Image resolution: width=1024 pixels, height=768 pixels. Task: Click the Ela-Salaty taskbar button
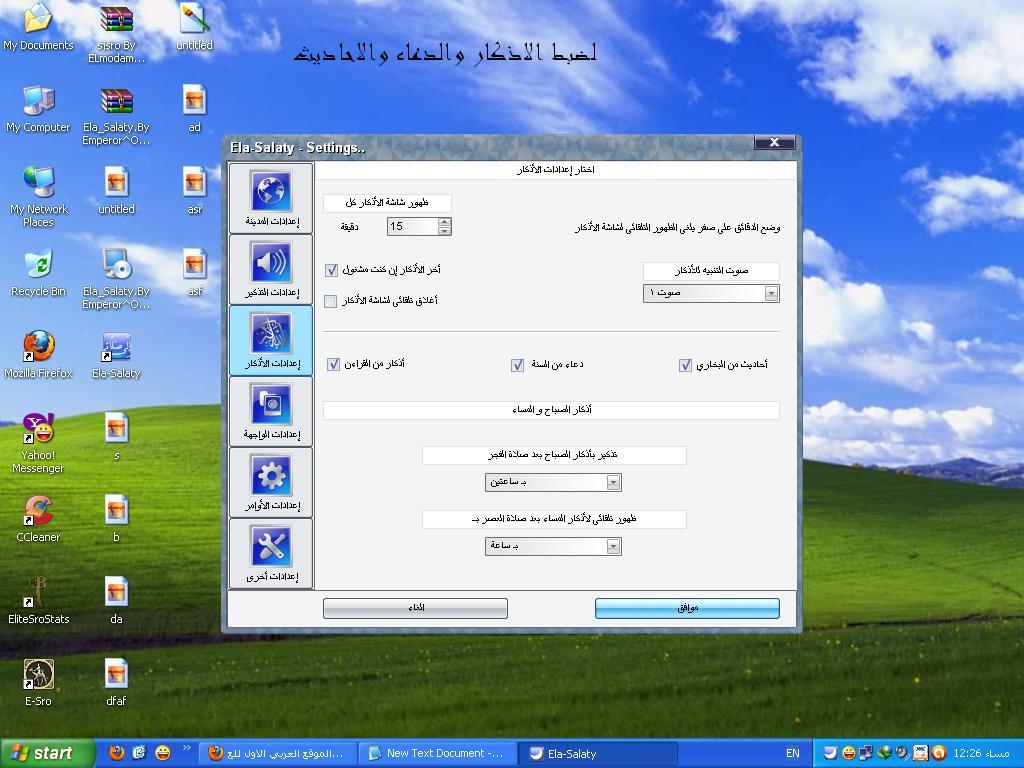tap(597, 754)
